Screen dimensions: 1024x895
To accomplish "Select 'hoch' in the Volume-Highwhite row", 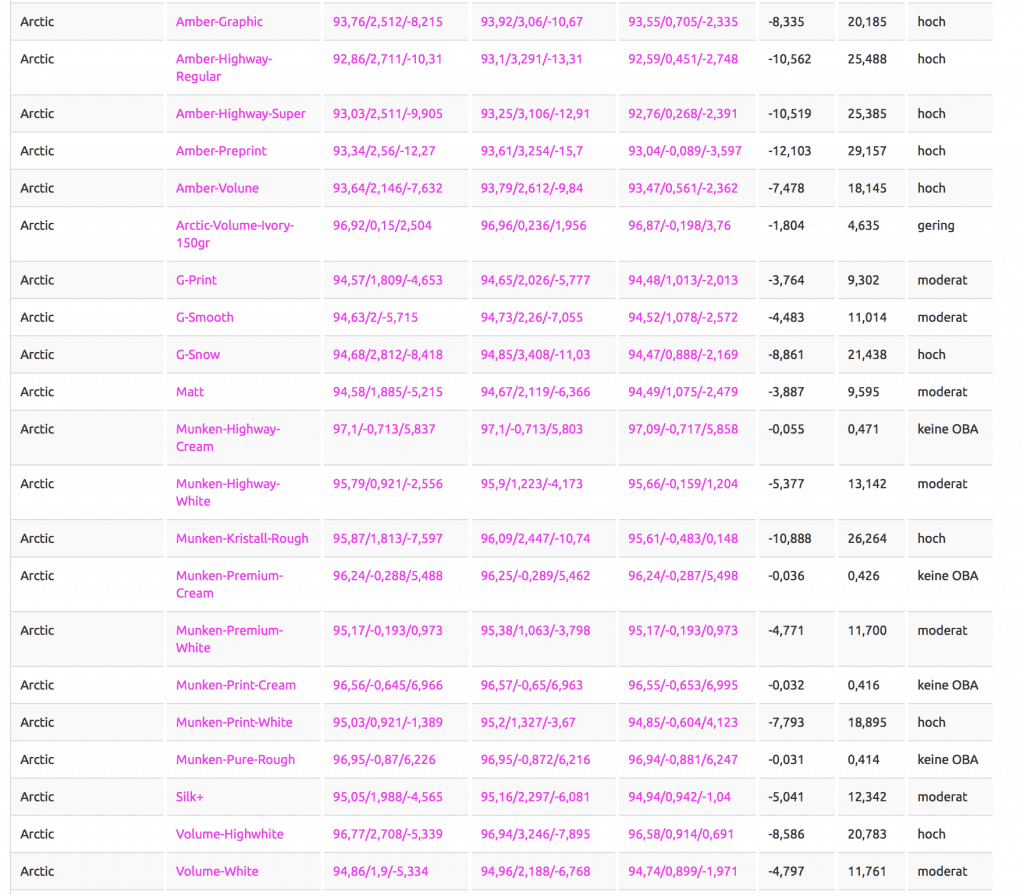I will tap(931, 834).
